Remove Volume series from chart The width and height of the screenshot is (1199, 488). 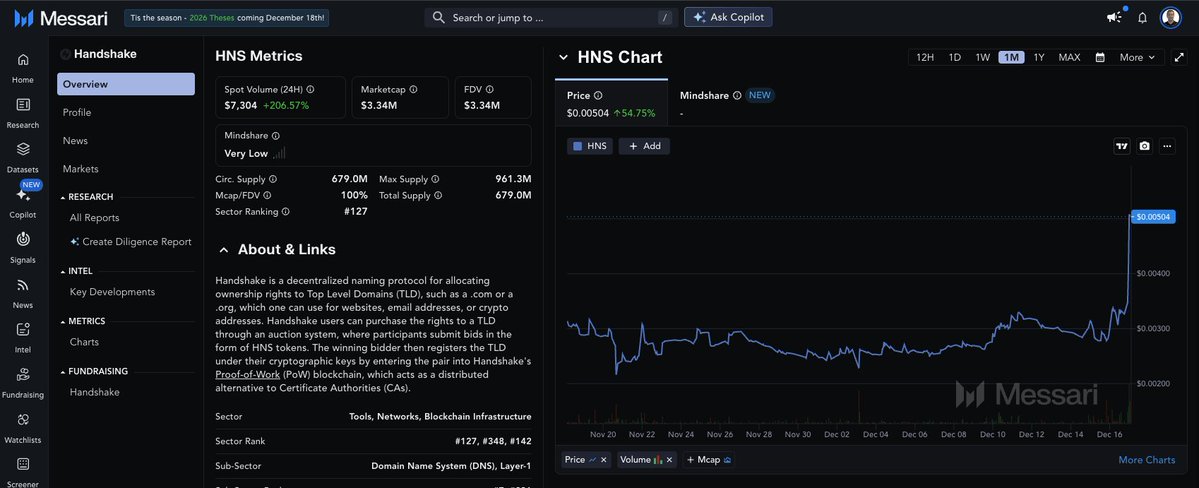click(669, 460)
